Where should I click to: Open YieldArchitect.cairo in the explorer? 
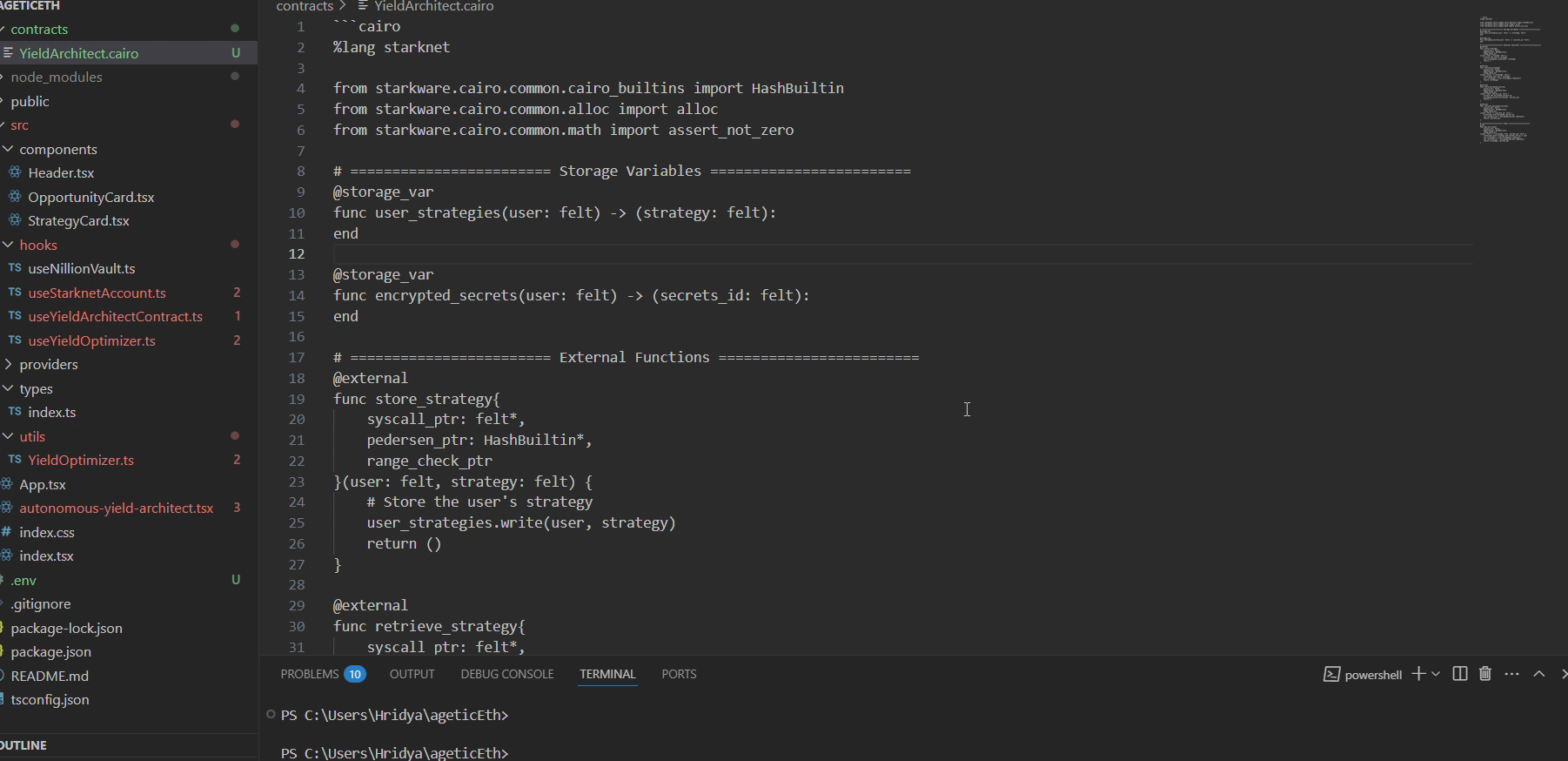[x=78, y=53]
